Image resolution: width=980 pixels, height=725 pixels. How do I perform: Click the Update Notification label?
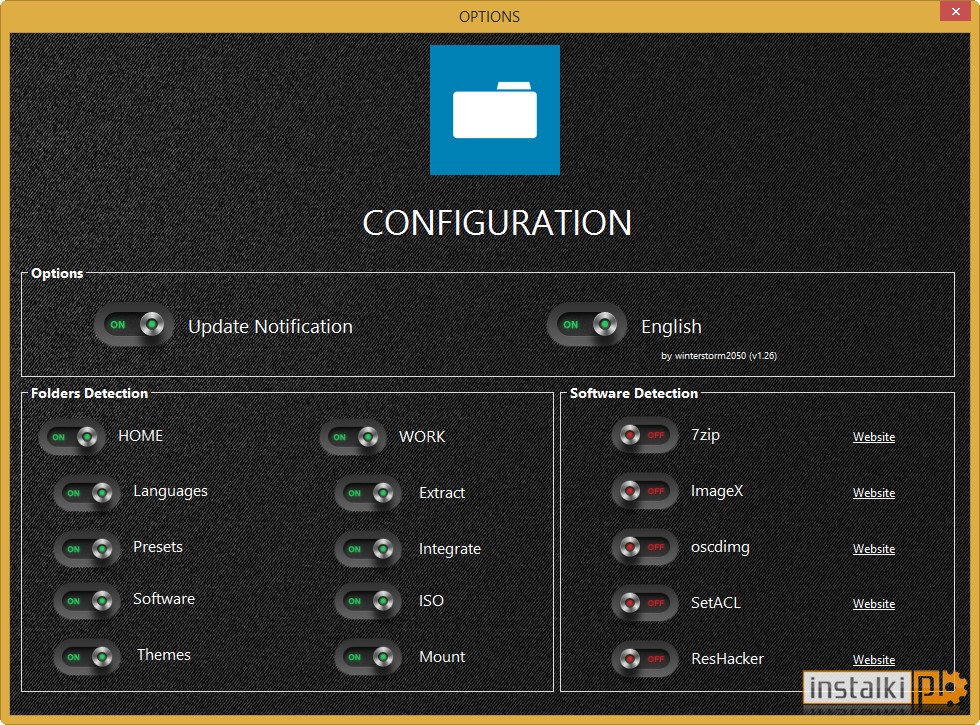tap(270, 326)
